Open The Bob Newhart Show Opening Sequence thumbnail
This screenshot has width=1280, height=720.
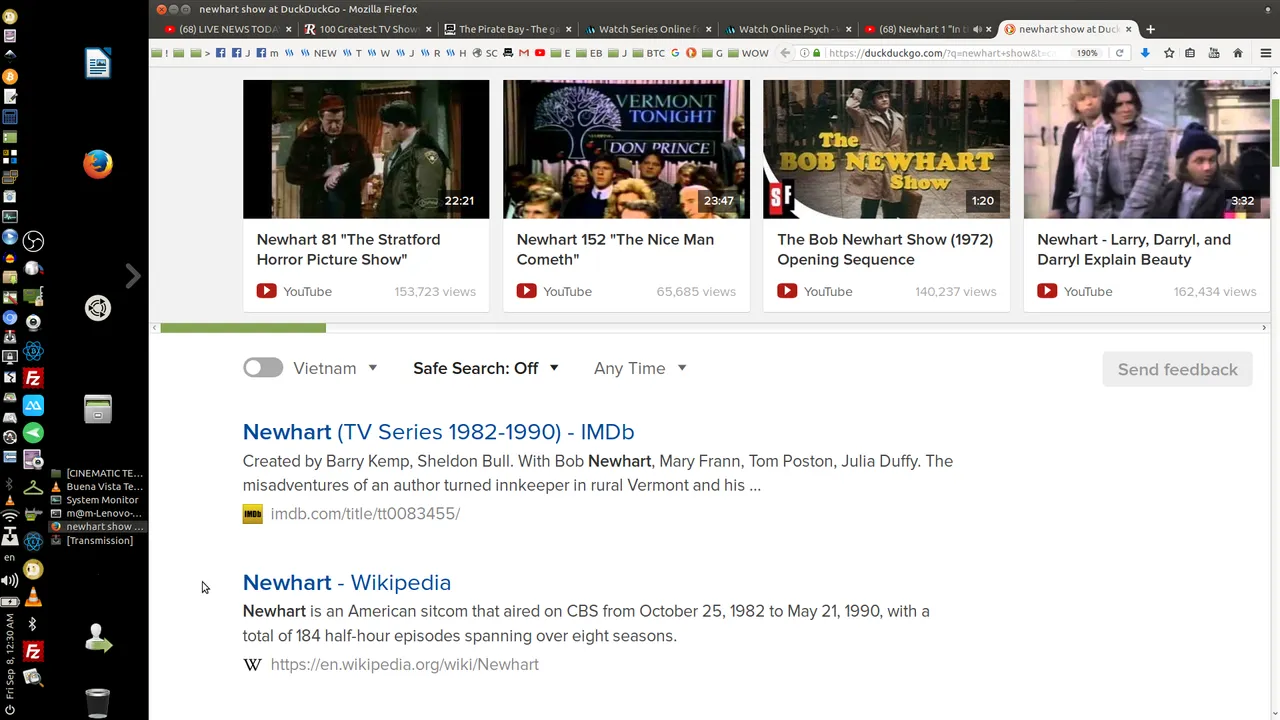point(886,149)
